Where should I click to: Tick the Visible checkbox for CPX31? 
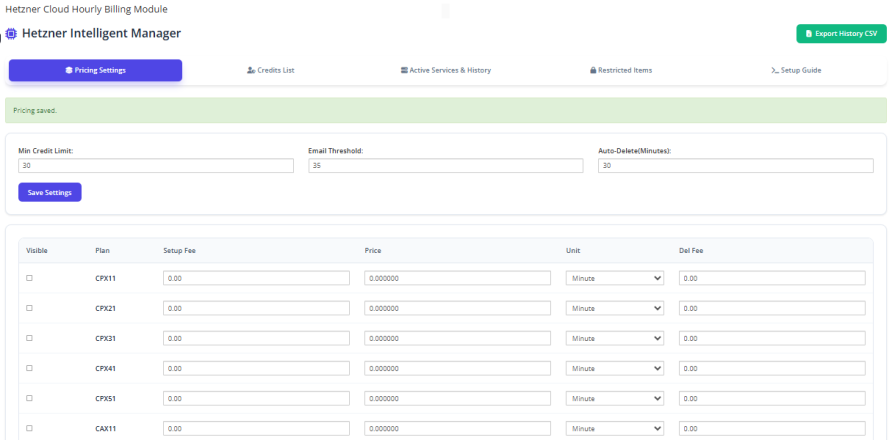[x=30, y=338]
